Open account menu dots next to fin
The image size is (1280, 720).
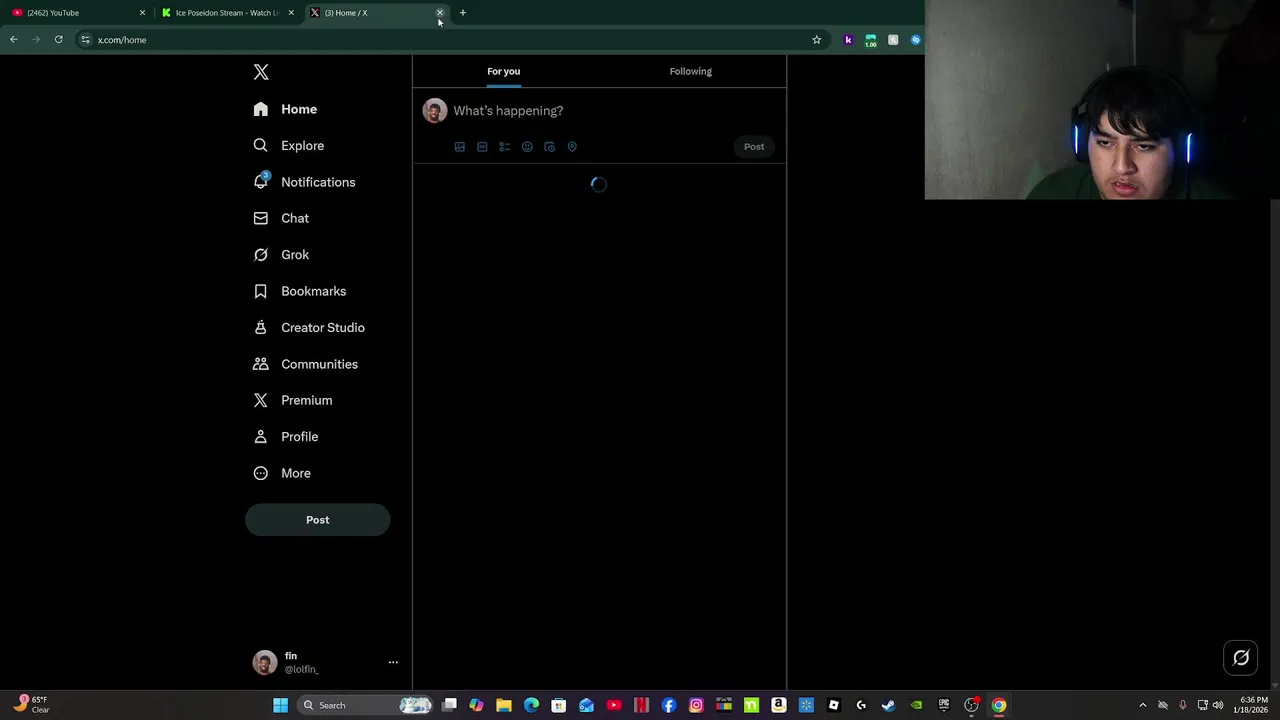393,662
